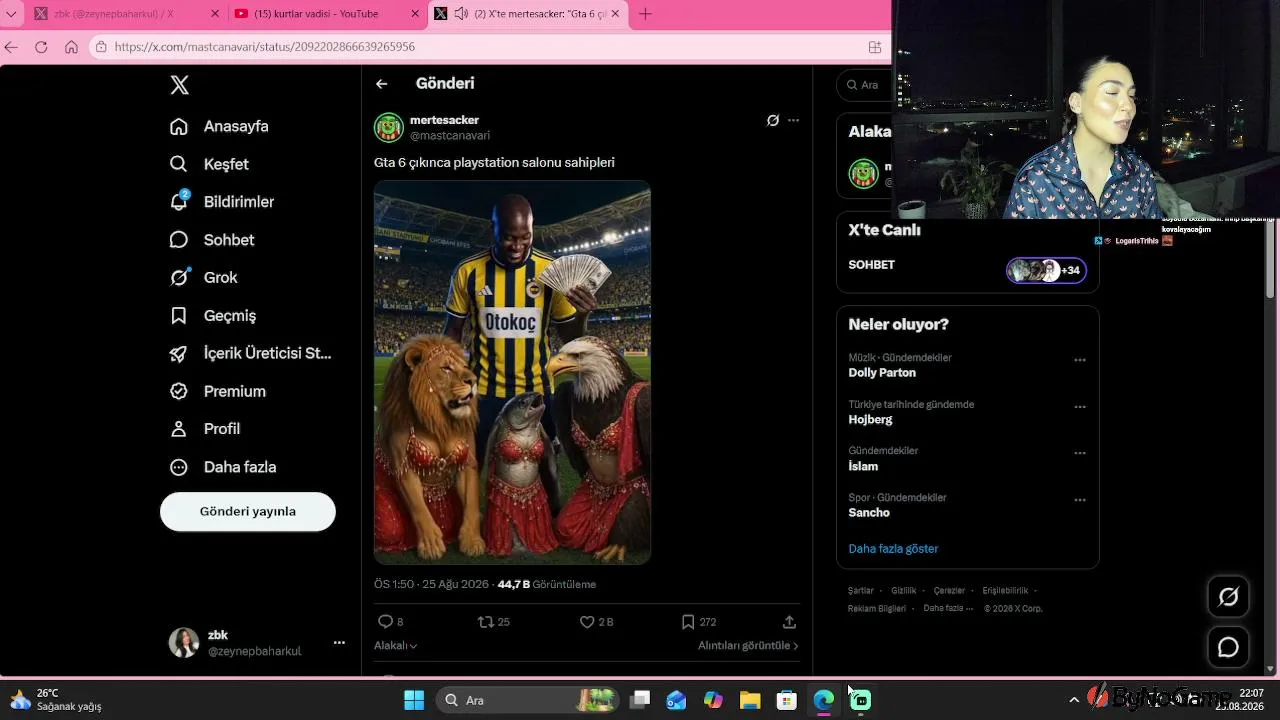Click the Grok icon on the post header

773,120
